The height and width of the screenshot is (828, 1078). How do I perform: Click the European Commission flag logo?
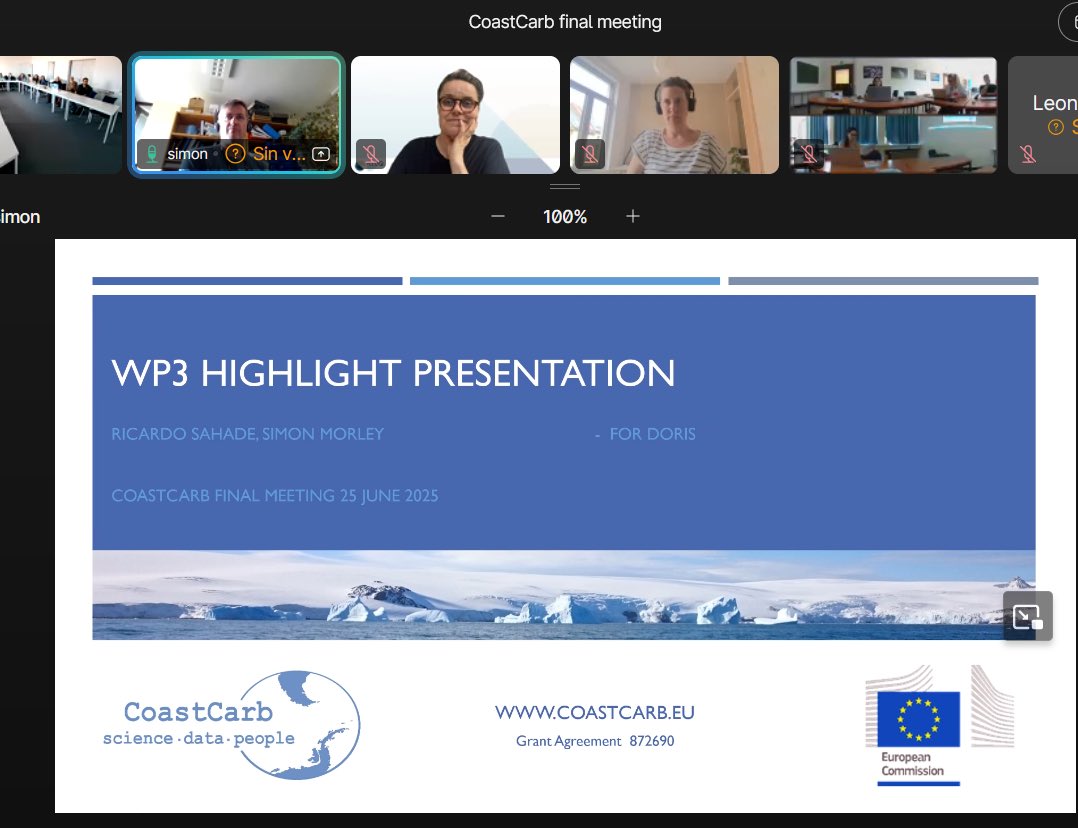tap(940, 726)
